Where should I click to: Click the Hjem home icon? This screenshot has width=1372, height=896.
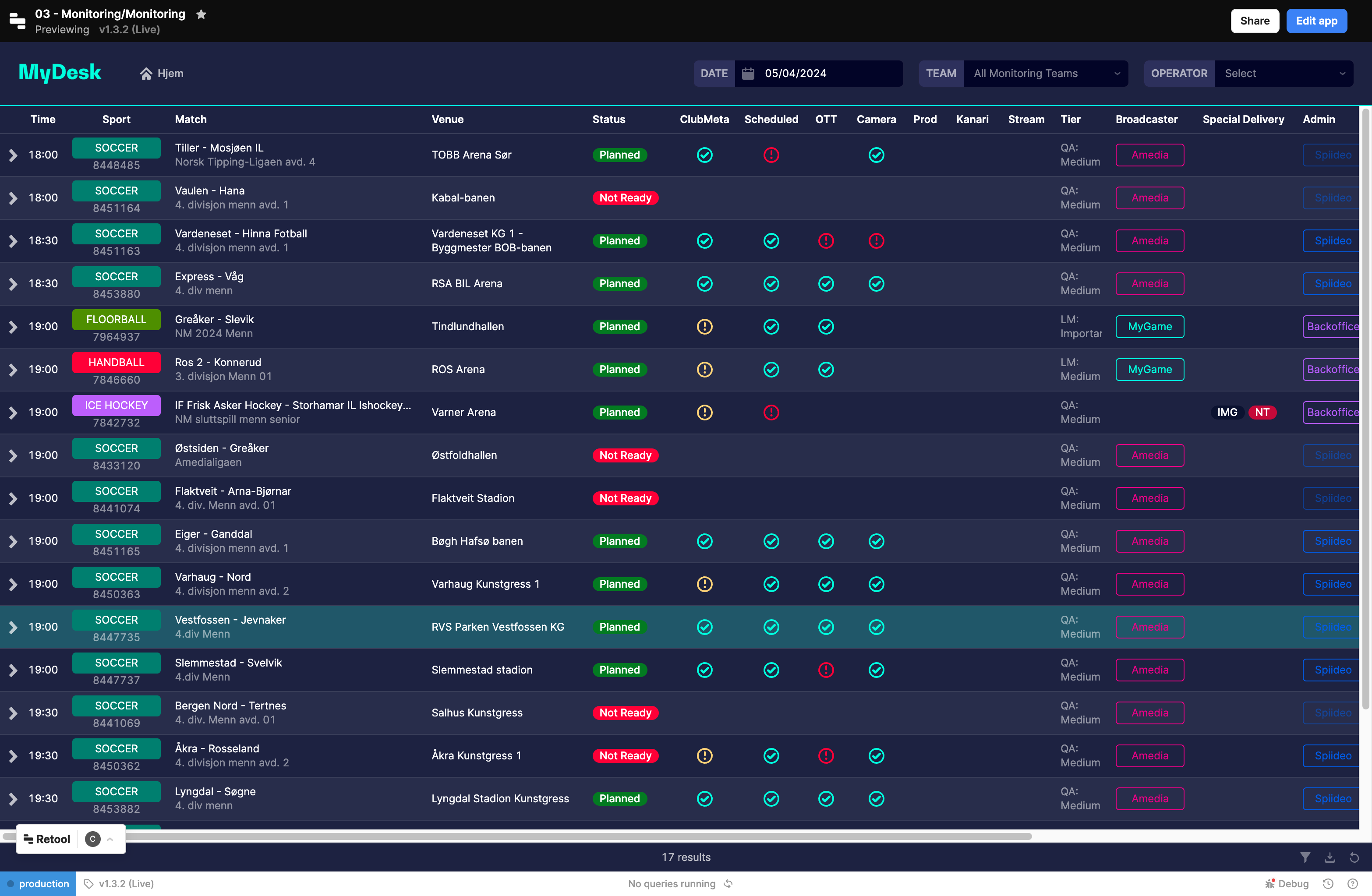coord(146,74)
